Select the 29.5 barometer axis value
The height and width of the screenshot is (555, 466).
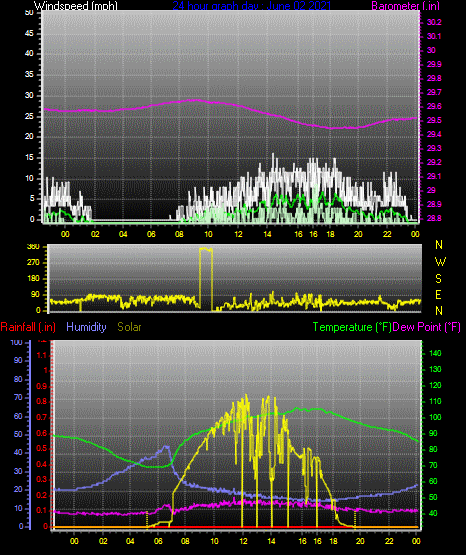click(x=434, y=121)
